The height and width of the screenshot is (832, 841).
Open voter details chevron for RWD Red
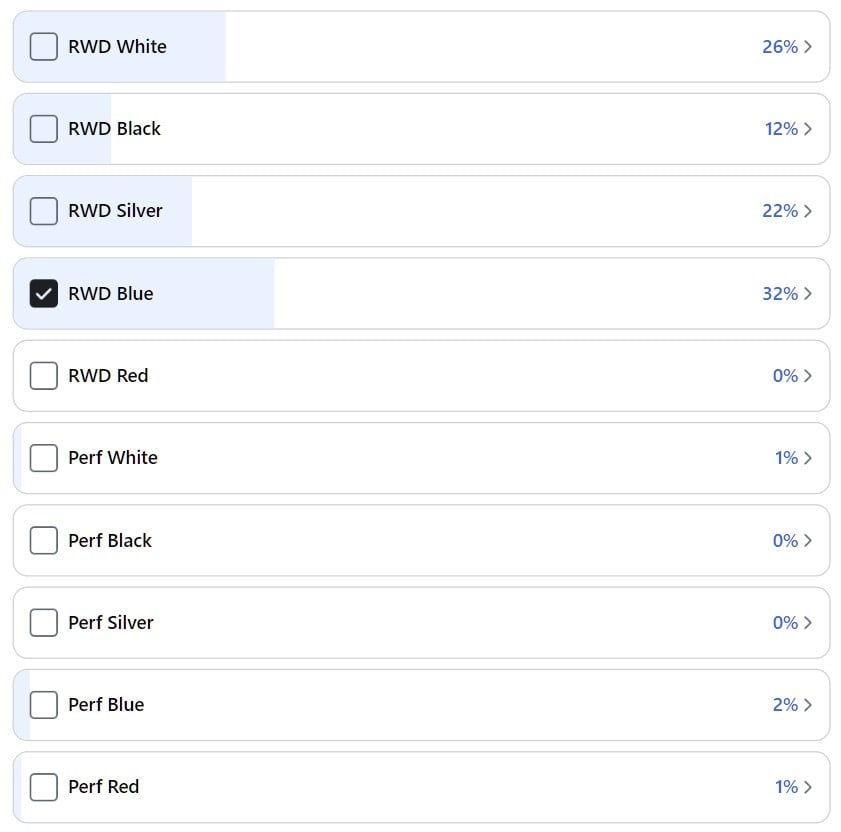coord(808,375)
